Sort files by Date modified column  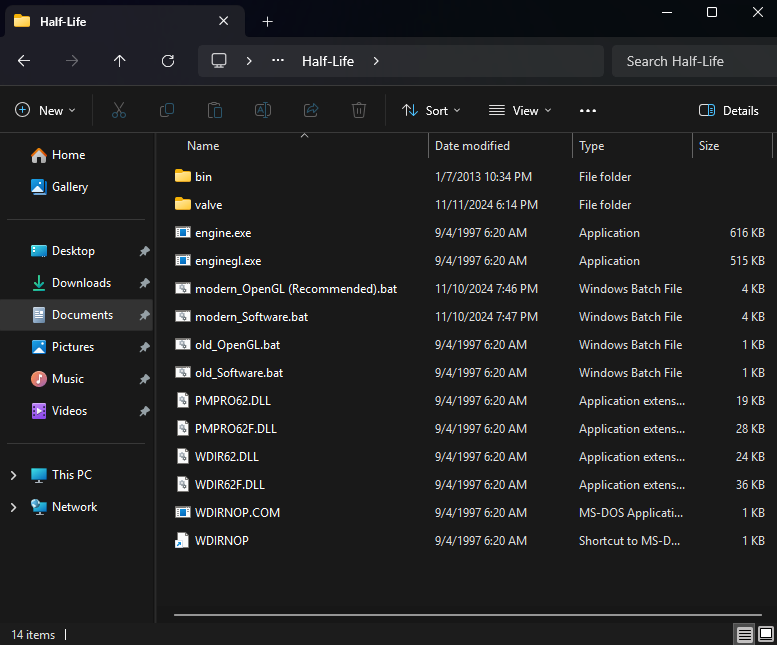[473, 146]
